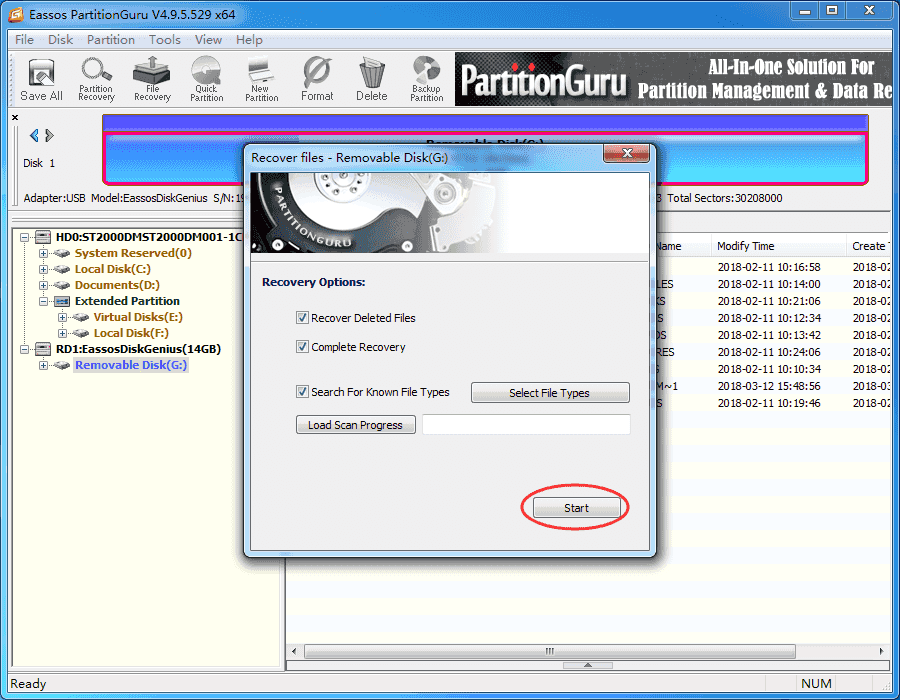The height and width of the screenshot is (700, 900).
Task: Open the Tools menu
Action: point(165,40)
